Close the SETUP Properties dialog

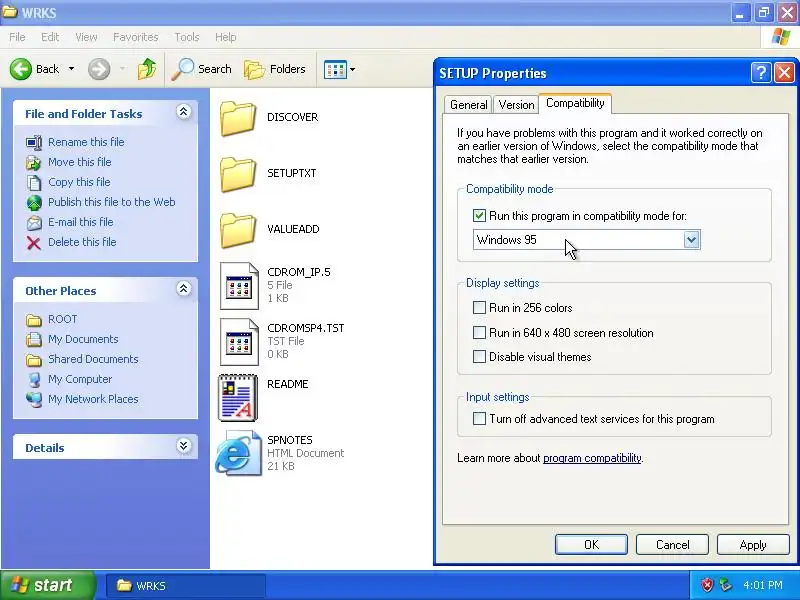pyautogui.click(x=784, y=73)
